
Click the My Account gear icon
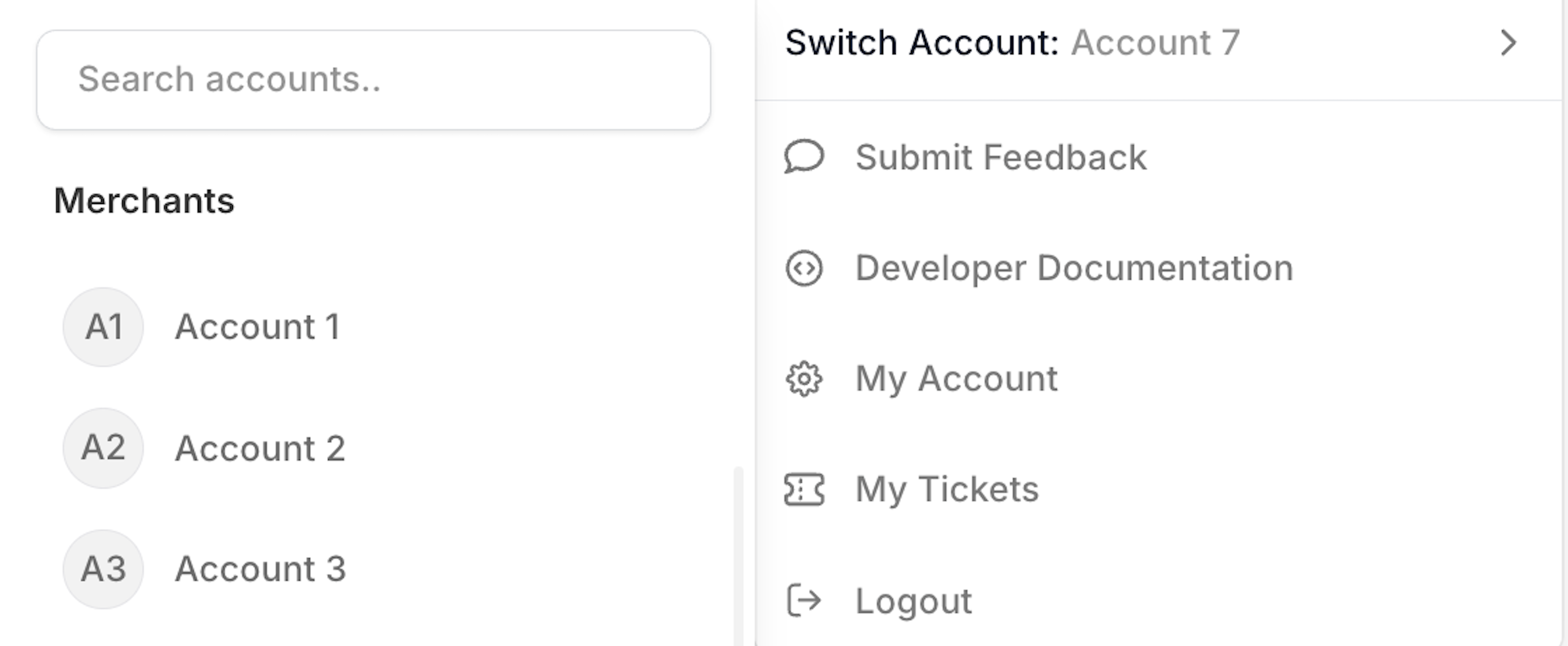point(804,379)
